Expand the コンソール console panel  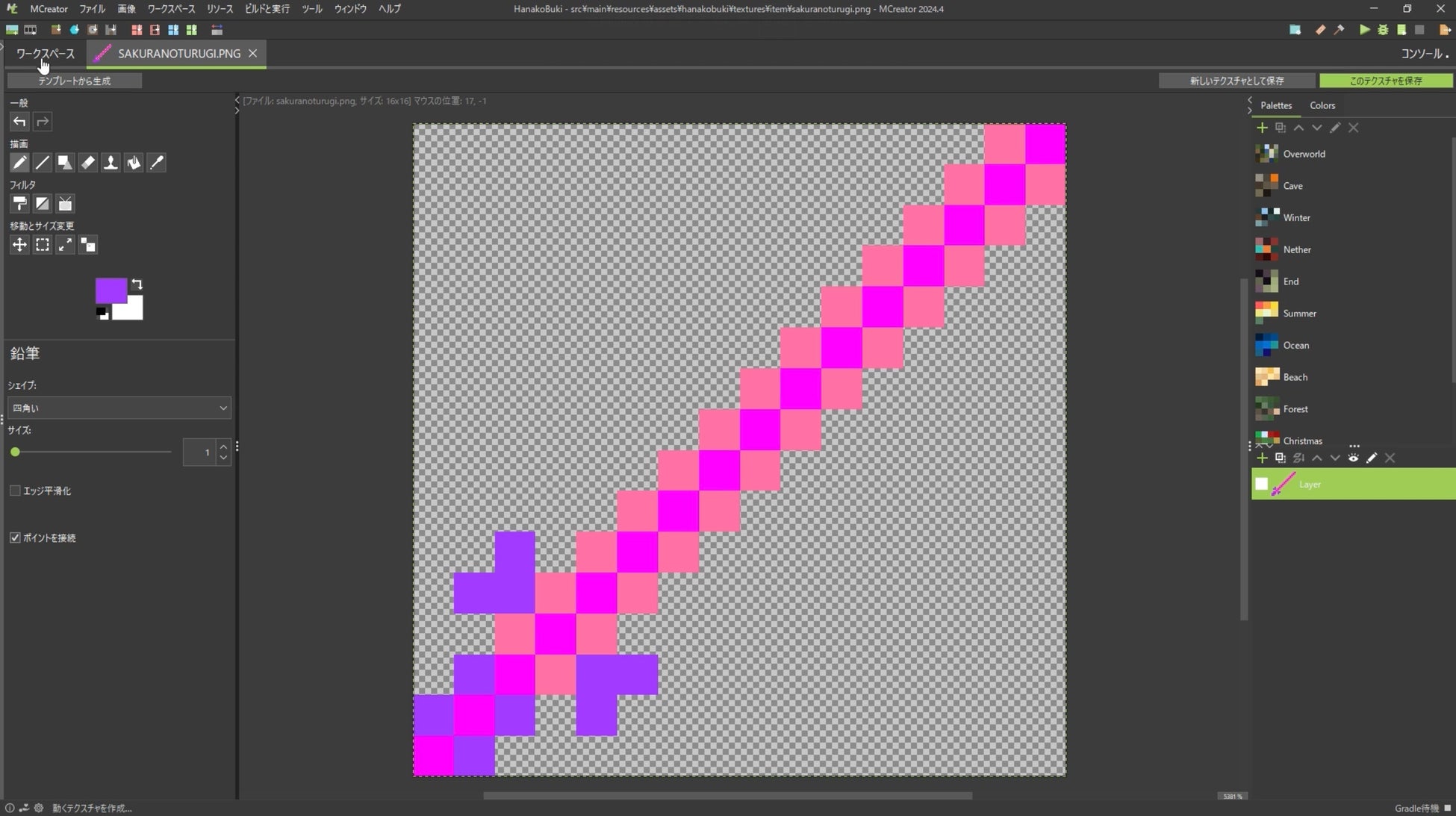coord(1423,54)
